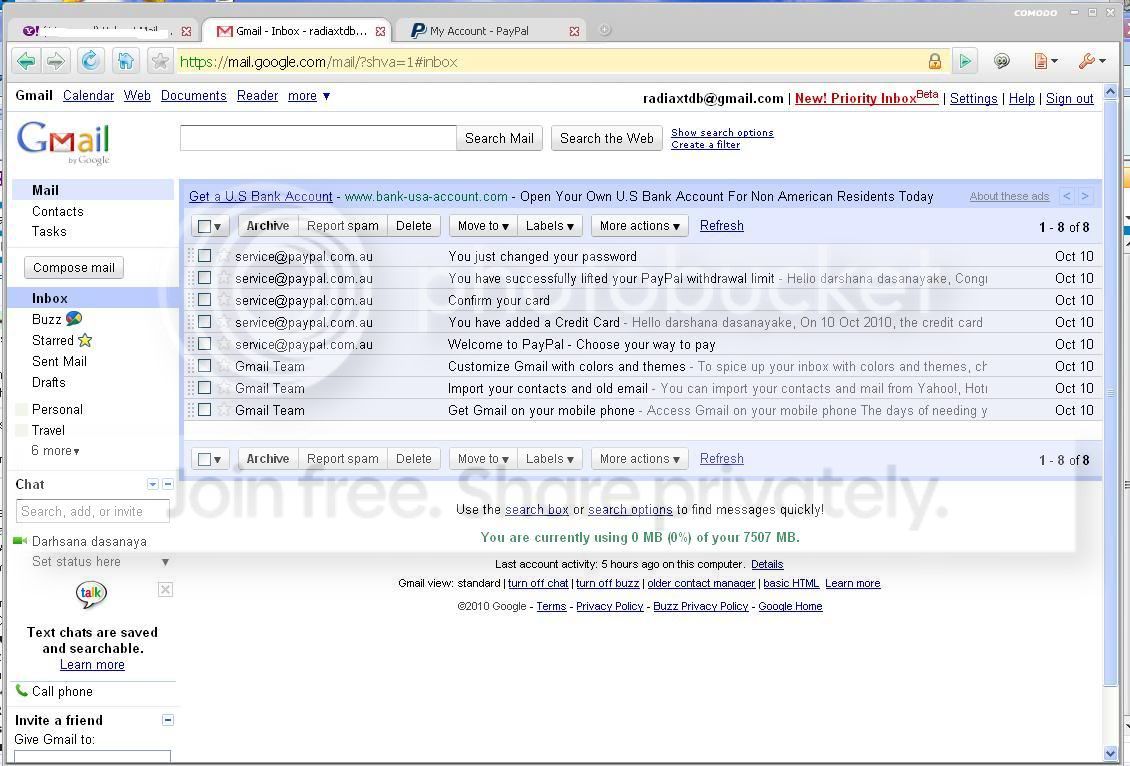The image size is (1130, 766).
Task: Click the Sign out link
Action: coord(1069,99)
